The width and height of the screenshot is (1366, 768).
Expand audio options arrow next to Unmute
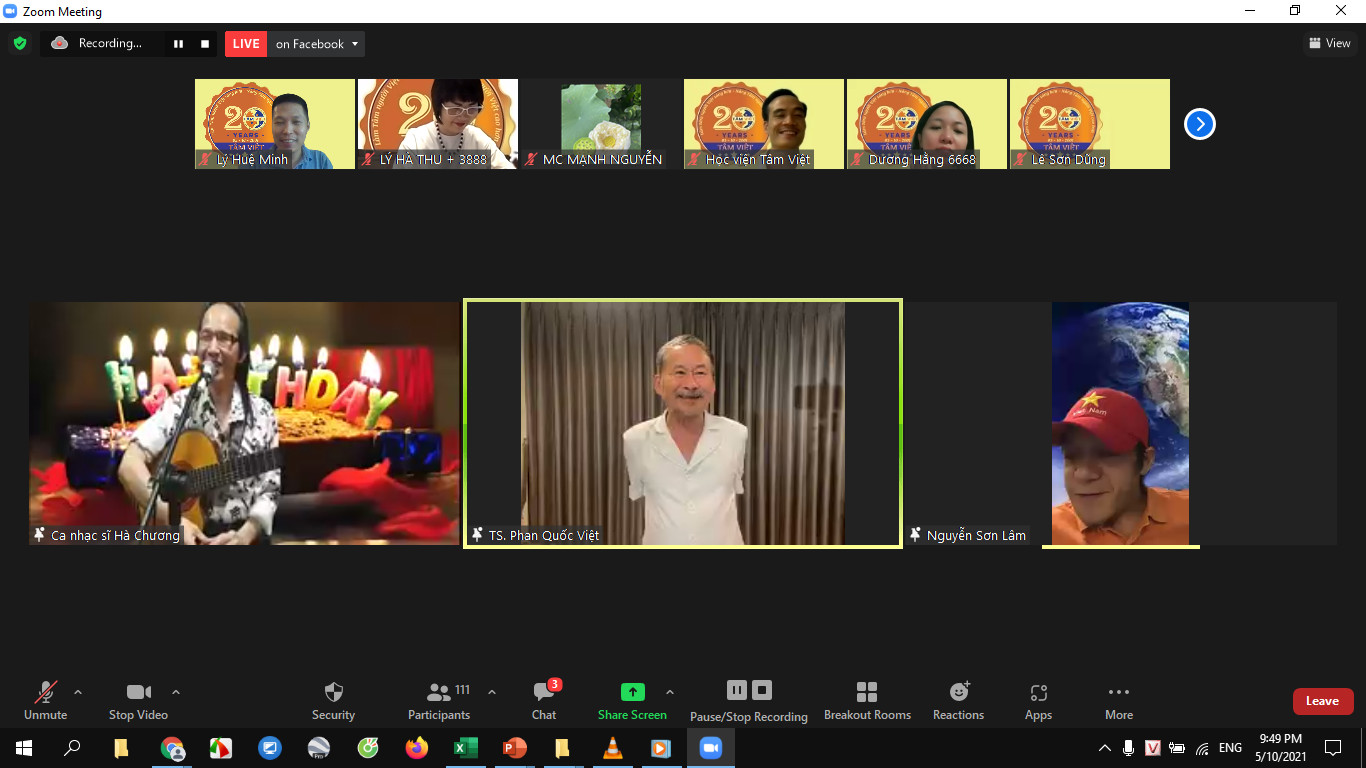pos(78,692)
